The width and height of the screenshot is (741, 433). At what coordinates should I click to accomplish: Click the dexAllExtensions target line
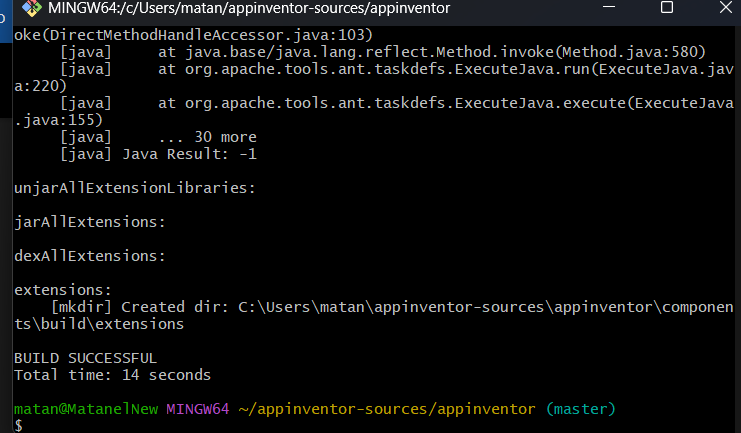[90, 255]
